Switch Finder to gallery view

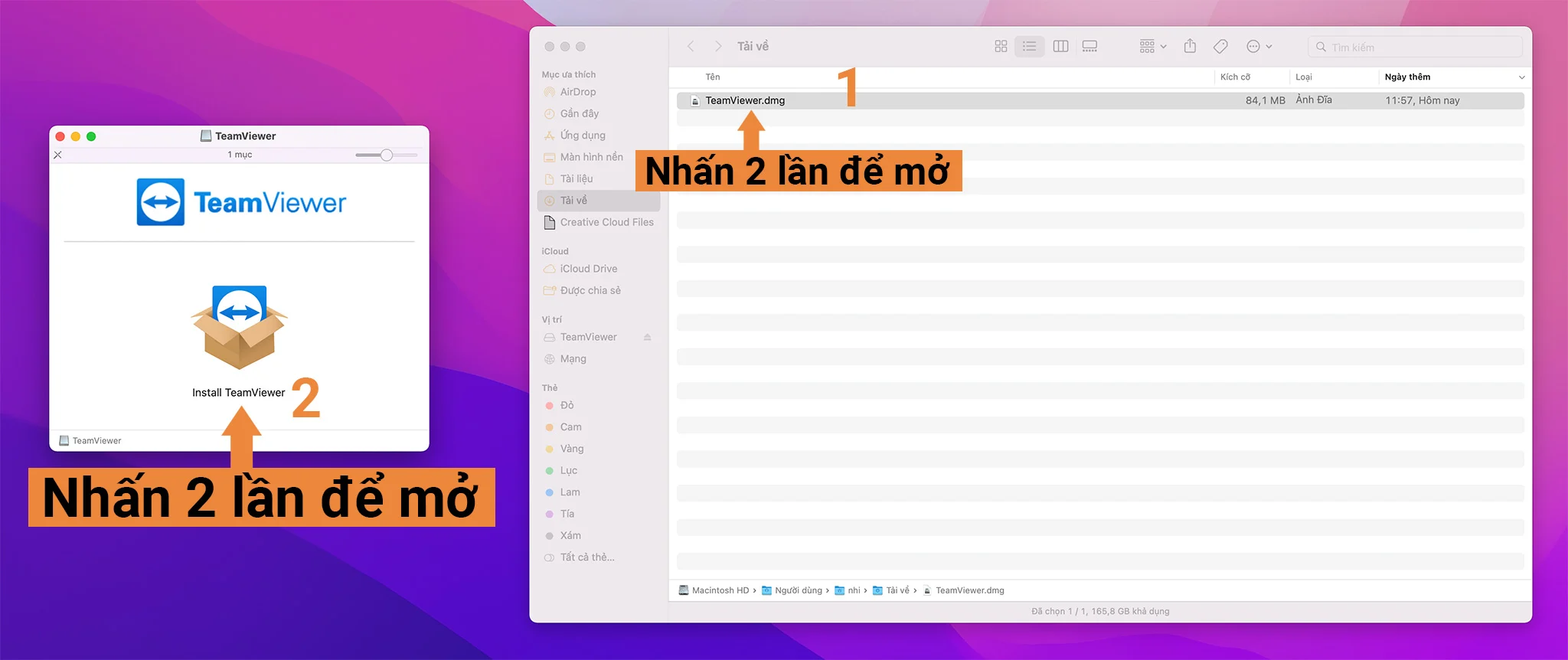pos(1089,47)
